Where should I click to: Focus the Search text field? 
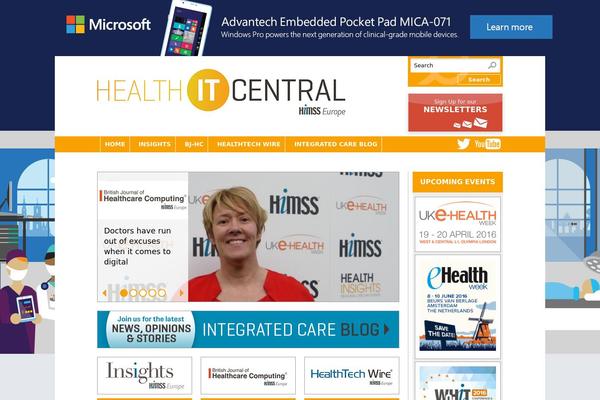point(450,65)
